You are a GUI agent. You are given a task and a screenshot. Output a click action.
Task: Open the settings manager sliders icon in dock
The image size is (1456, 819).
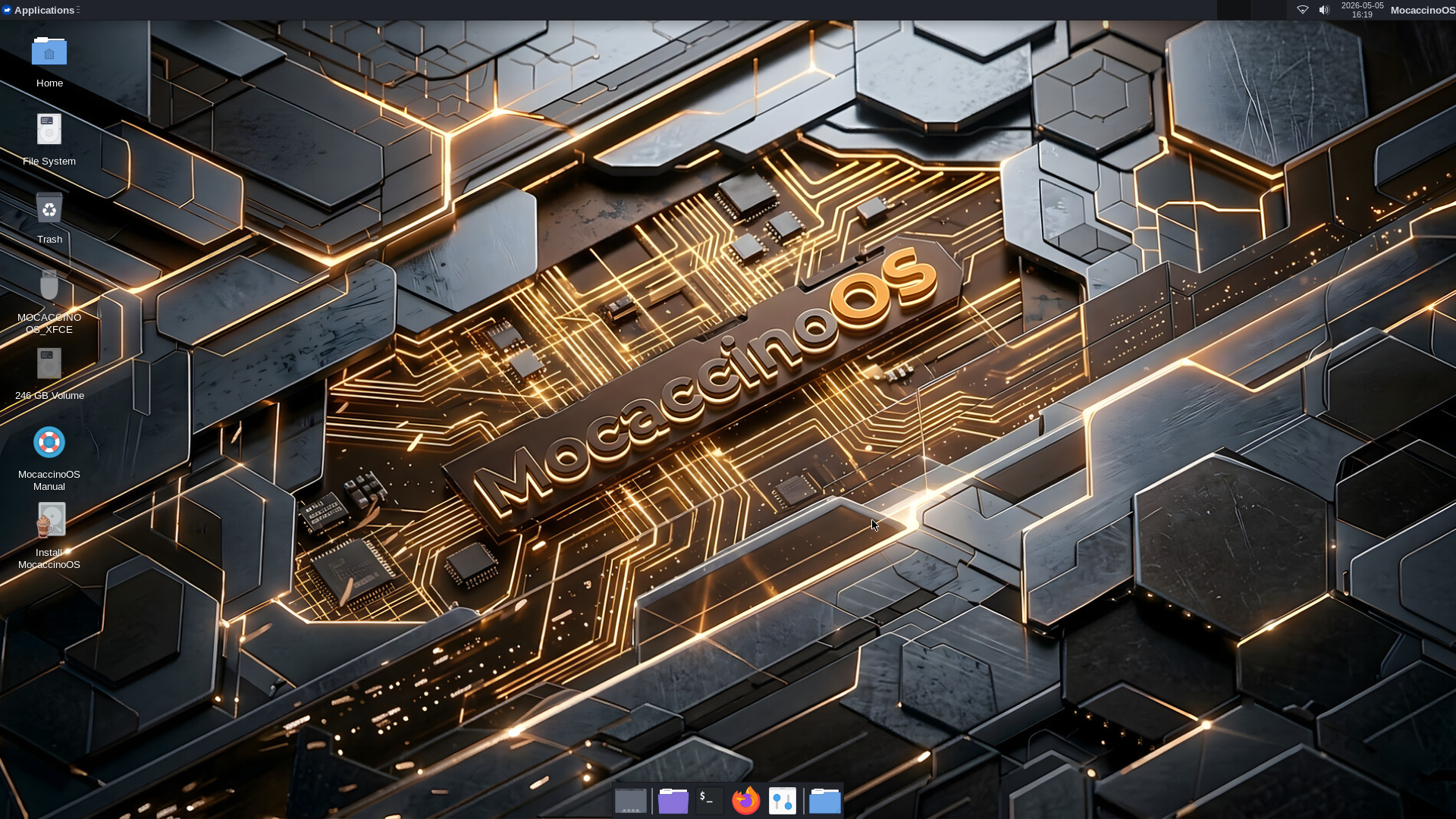[783, 801]
